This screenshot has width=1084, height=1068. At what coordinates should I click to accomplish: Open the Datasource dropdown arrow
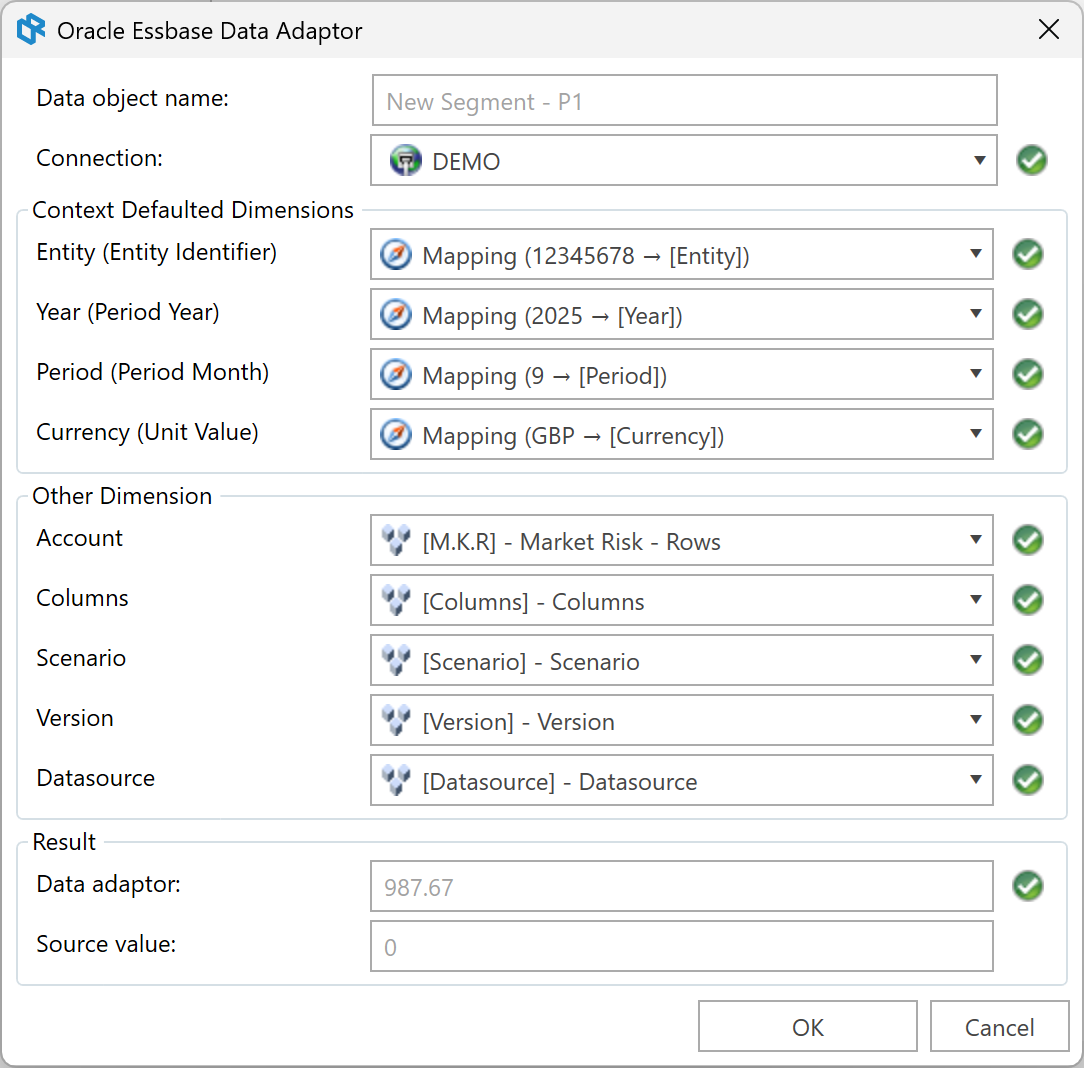(976, 780)
